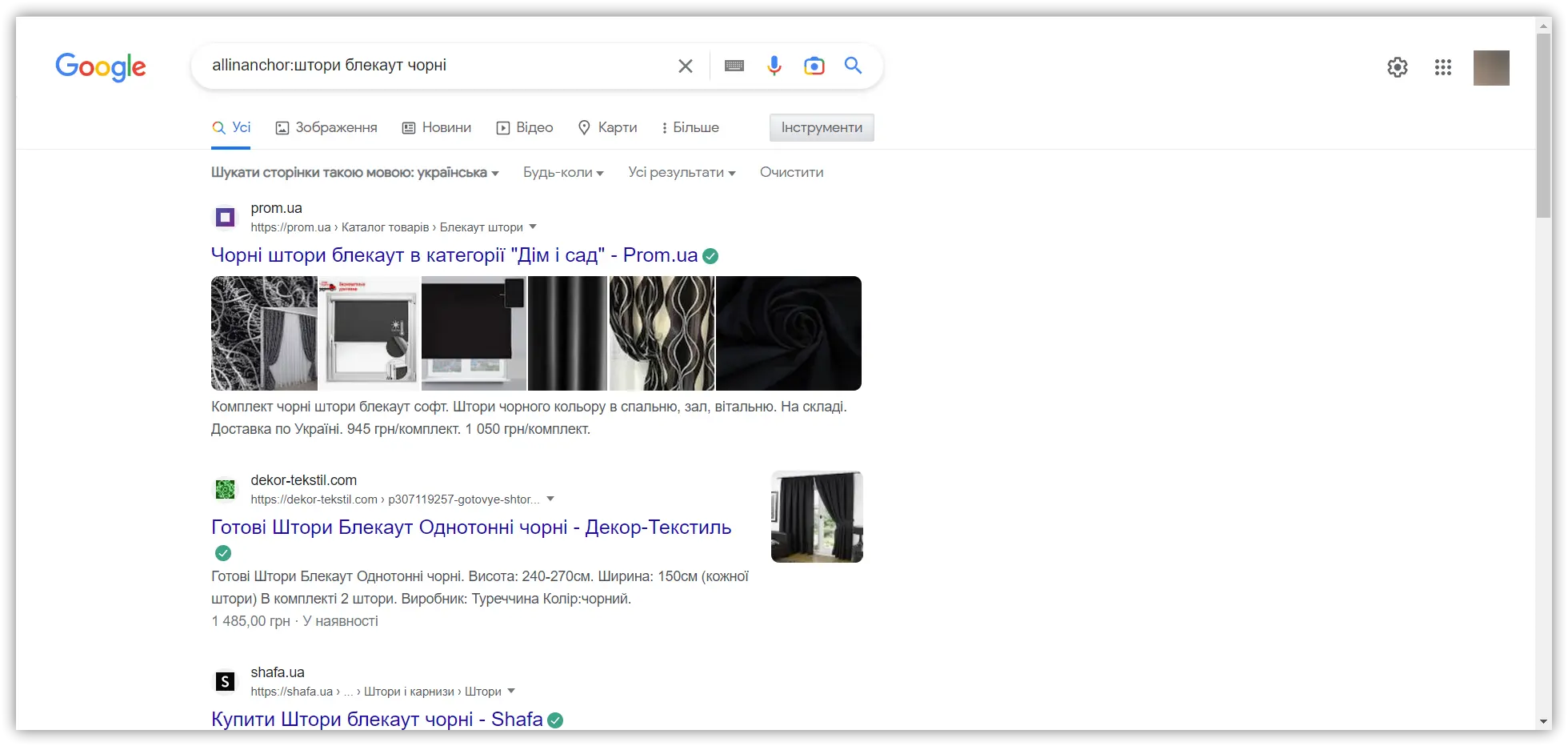Switch to the Відео tab
Screen dimensions: 1568x746
[x=525, y=127]
